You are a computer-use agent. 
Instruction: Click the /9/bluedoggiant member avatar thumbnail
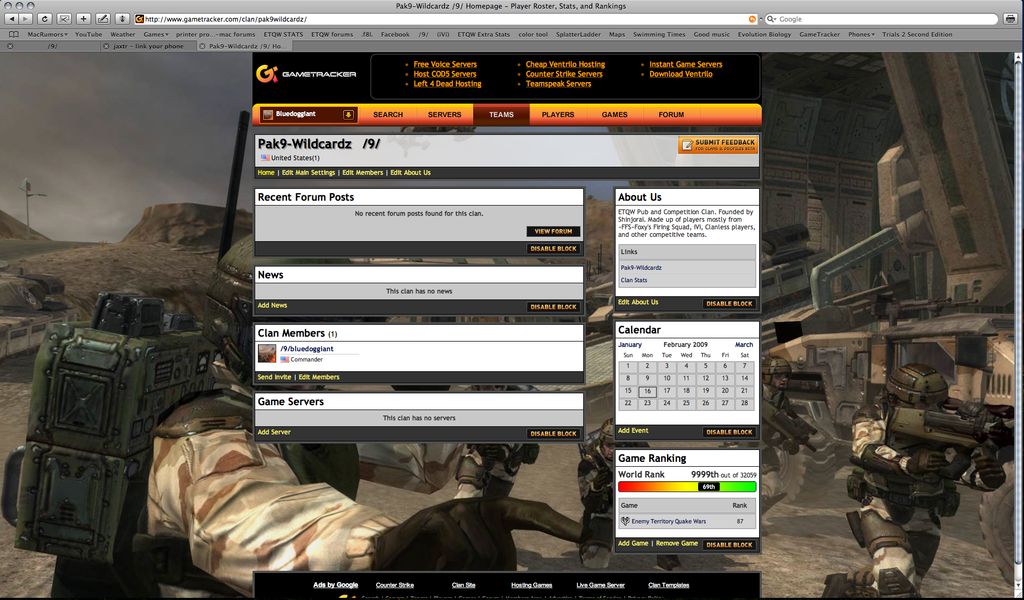[267, 353]
